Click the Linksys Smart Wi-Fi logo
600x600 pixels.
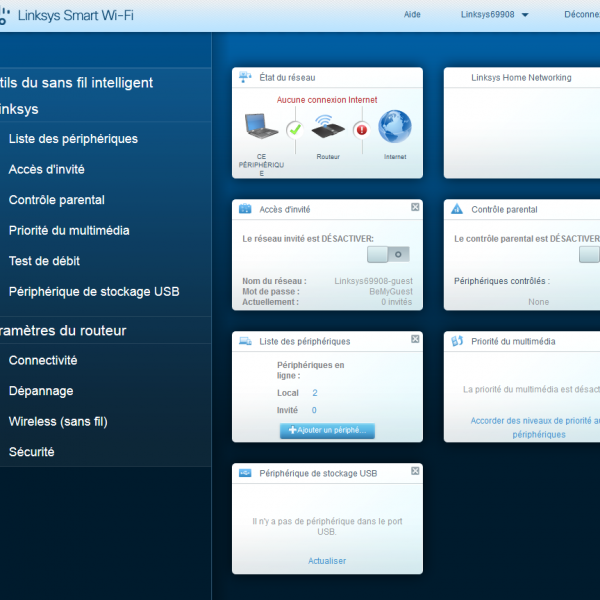[68, 15]
